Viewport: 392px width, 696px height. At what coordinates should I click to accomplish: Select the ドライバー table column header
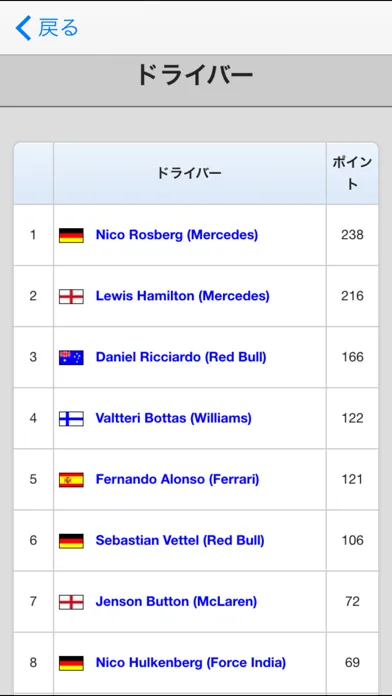[x=190, y=174]
